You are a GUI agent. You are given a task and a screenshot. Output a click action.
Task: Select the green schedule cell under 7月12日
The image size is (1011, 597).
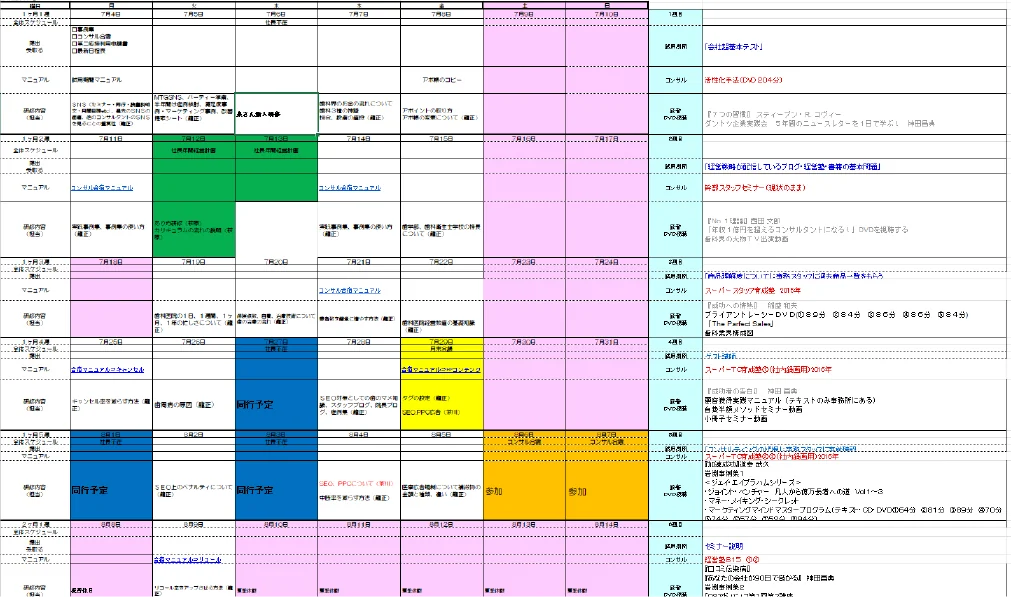click(193, 150)
